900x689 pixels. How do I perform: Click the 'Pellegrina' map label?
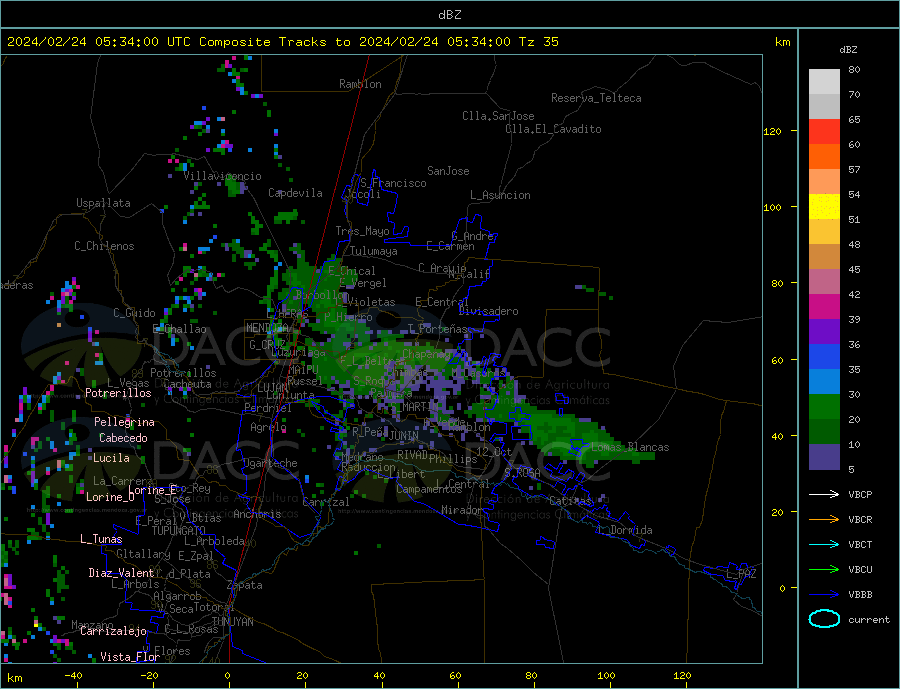(124, 422)
